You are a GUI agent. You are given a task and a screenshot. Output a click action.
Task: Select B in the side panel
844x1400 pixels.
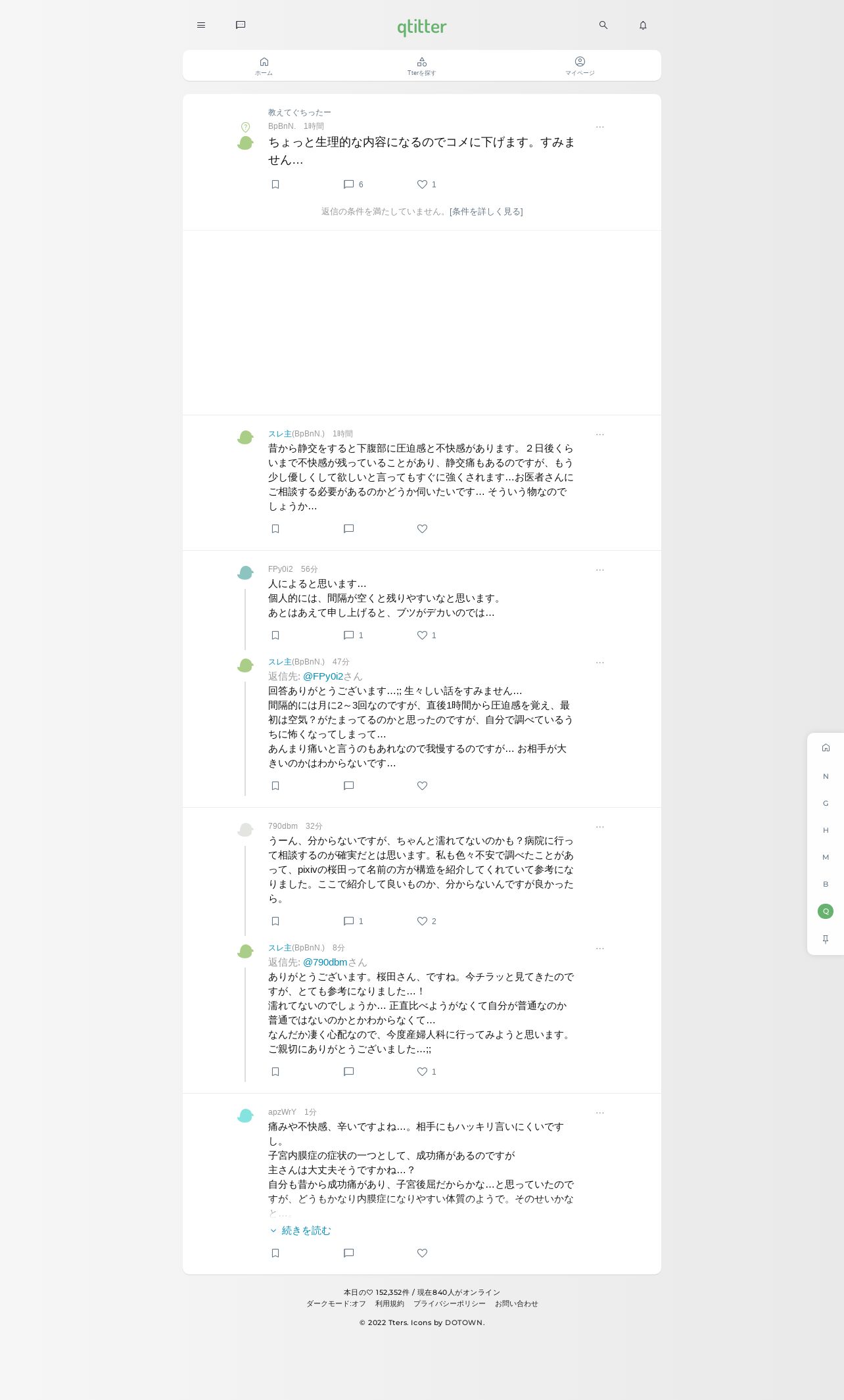click(x=826, y=884)
